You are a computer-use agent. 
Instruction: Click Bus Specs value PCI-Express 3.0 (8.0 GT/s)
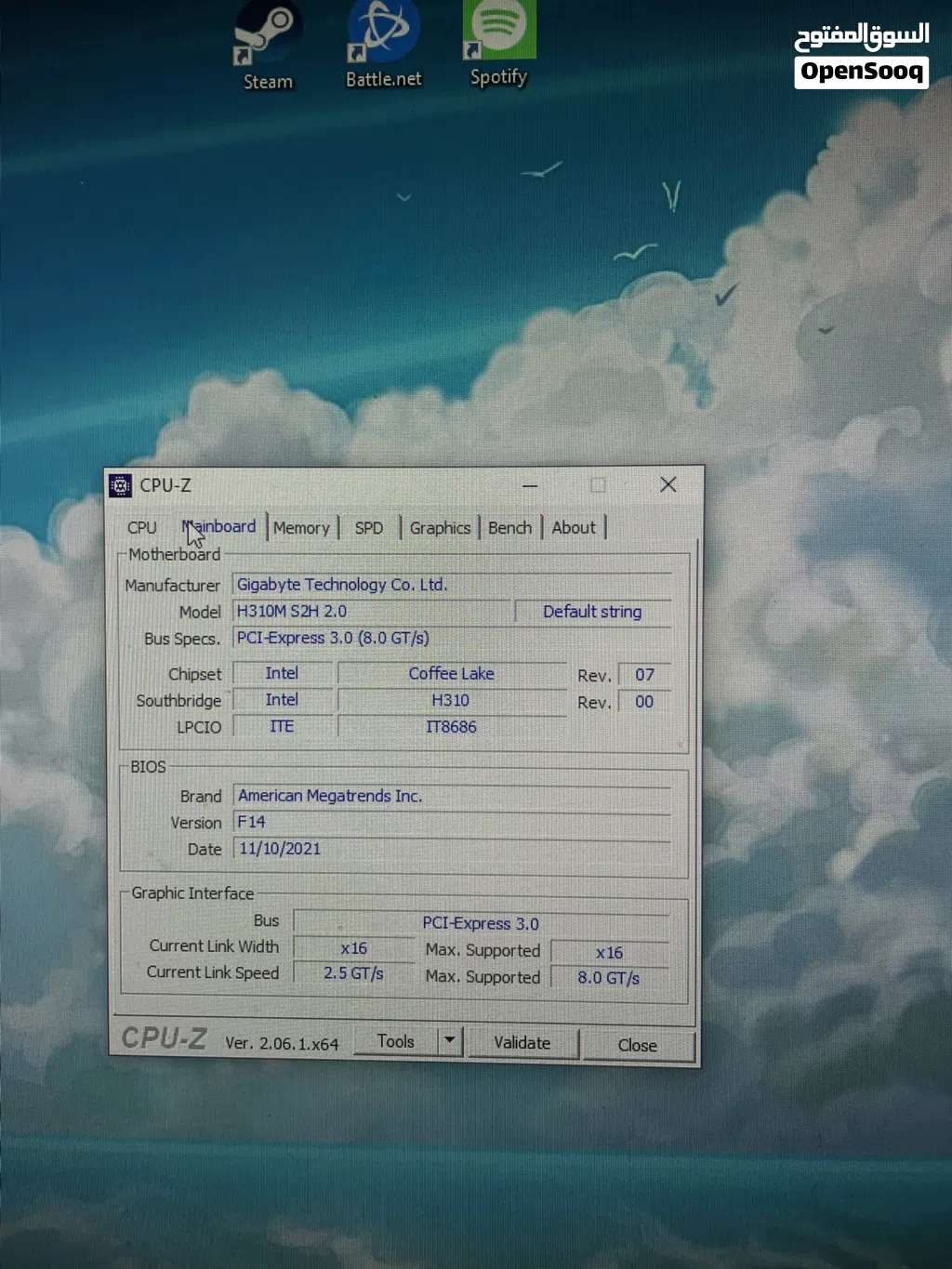(x=452, y=638)
